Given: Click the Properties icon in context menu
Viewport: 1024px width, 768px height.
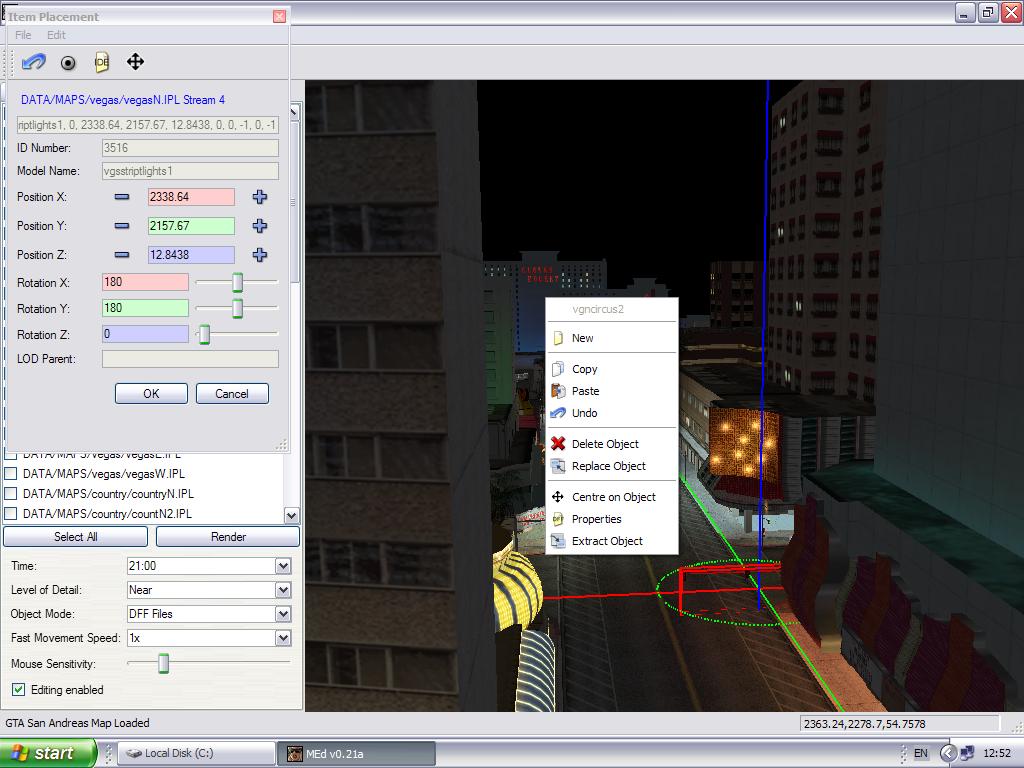Looking at the screenshot, I should tap(558, 519).
